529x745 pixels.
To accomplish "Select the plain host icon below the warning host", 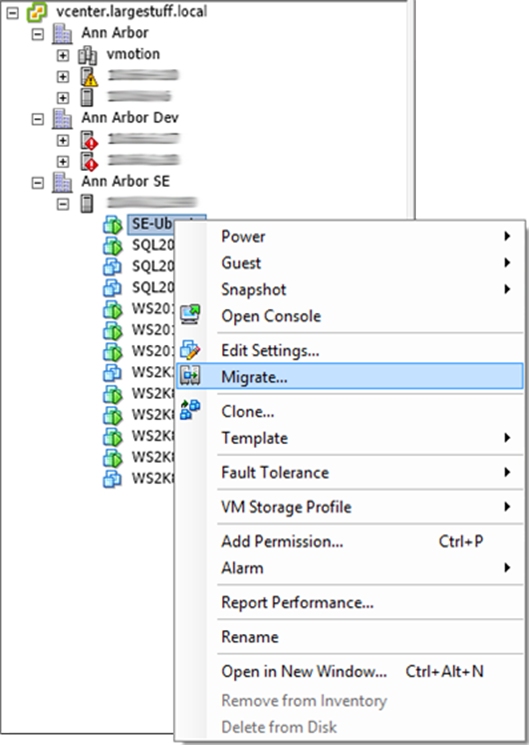I will click(87, 97).
